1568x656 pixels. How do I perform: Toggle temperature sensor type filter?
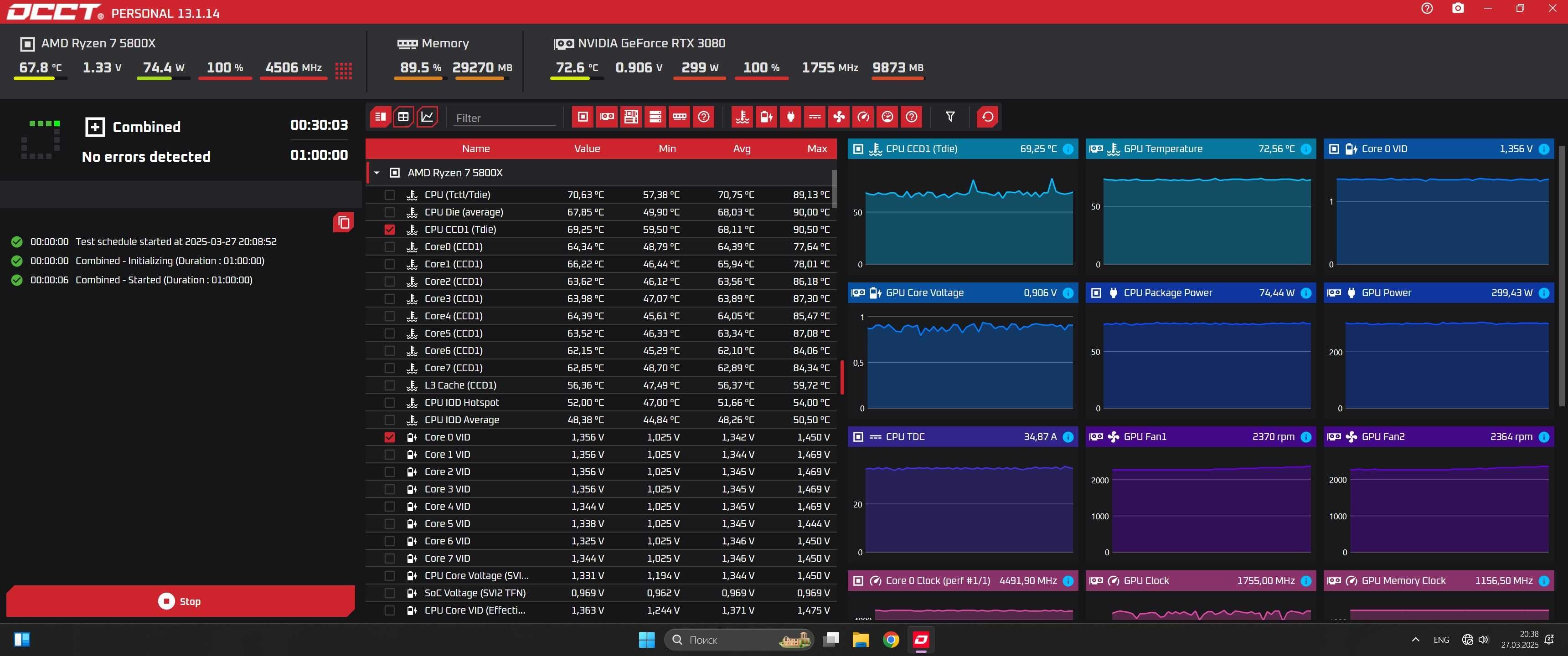[x=742, y=117]
